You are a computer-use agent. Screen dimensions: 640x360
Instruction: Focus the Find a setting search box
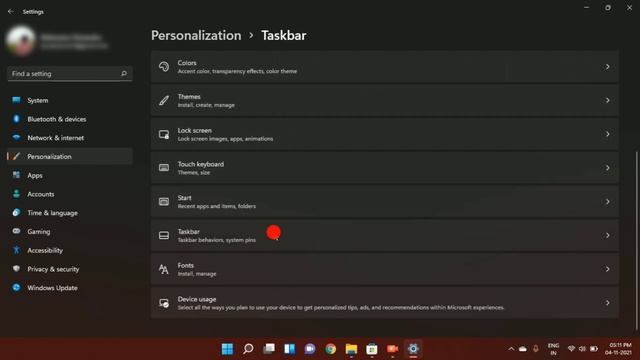coord(70,74)
